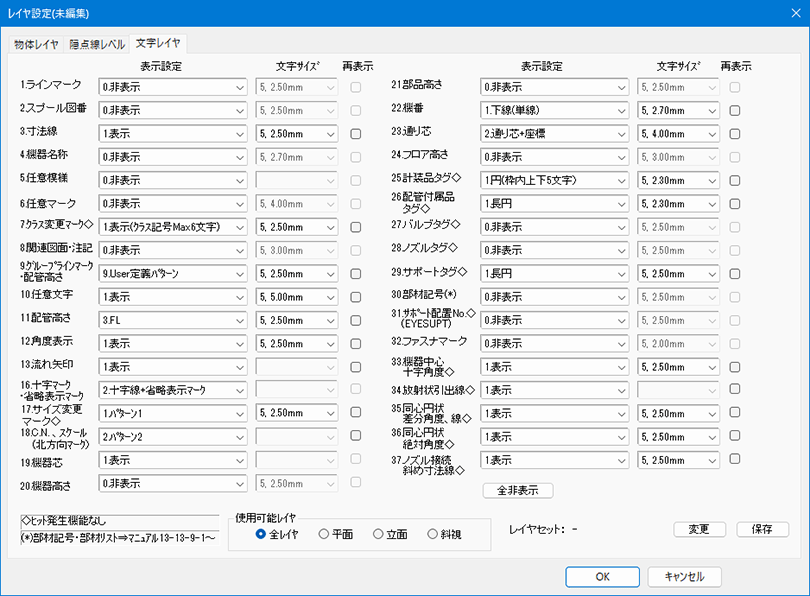Toggle redisplay checkbox for 34.放射状引出線
The image size is (810, 596).
[735, 389]
